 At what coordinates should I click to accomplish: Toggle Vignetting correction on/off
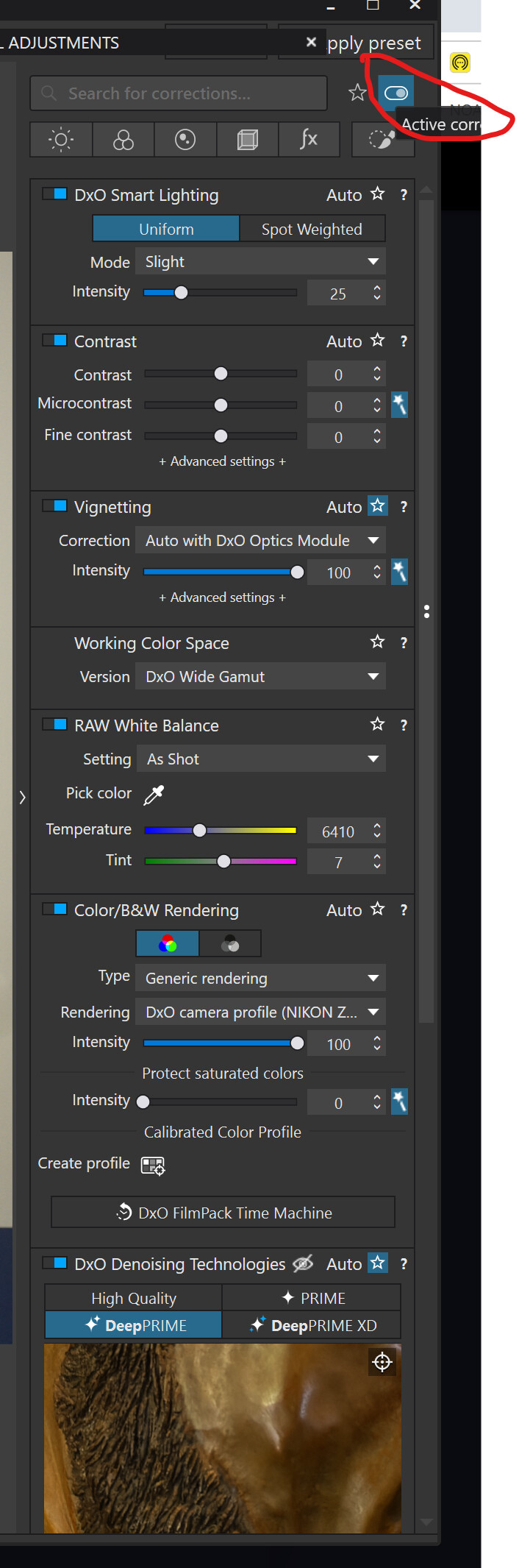point(55,506)
